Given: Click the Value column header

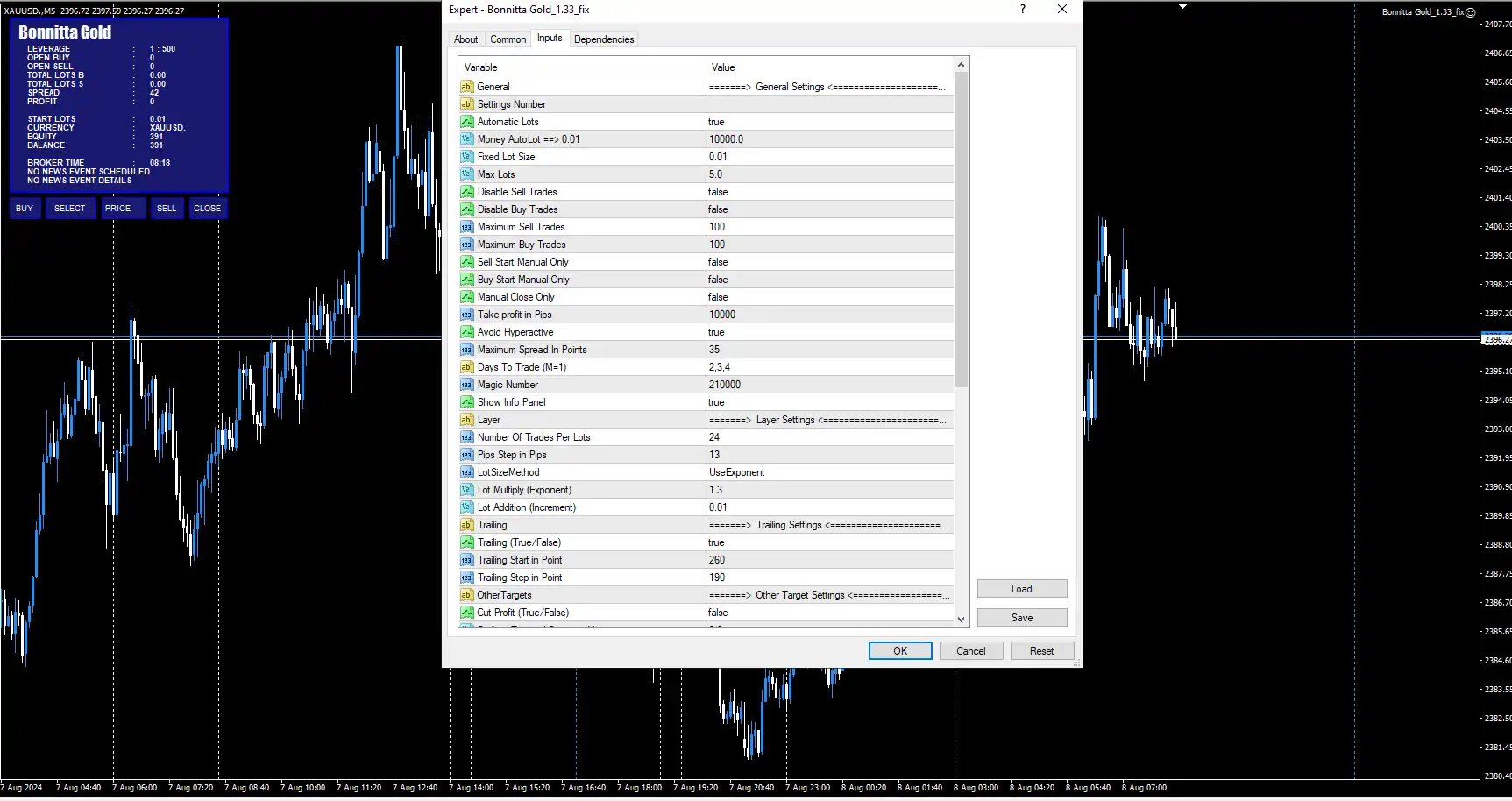Looking at the screenshot, I should click(x=829, y=67).
